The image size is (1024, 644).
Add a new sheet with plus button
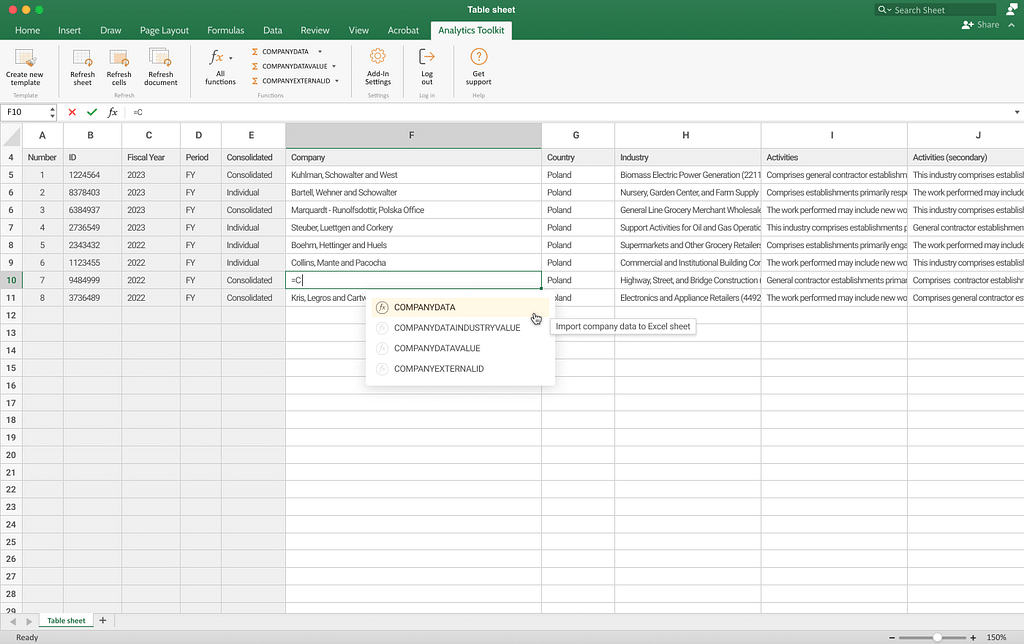tap(102, 621)
